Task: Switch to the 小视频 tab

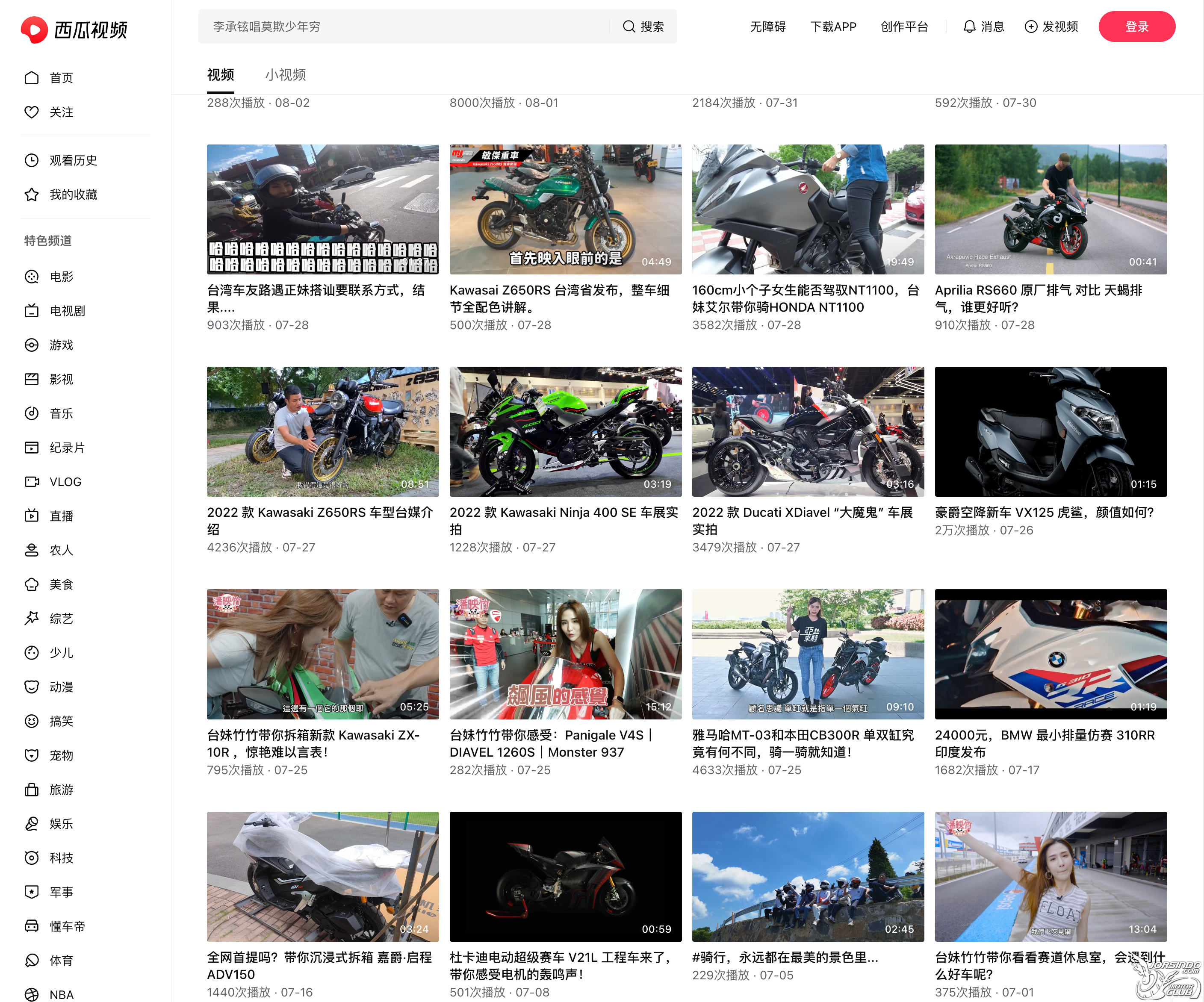Action: click(x=286, y=75)
